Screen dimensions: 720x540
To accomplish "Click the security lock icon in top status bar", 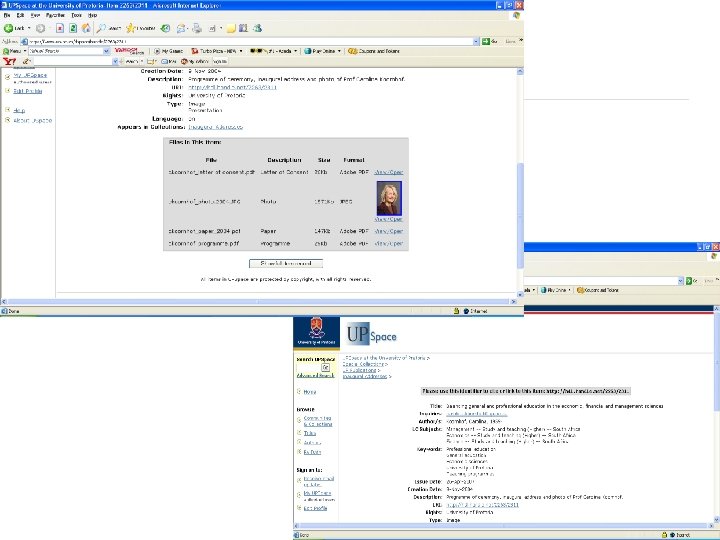I will click(x=456, y=311).
